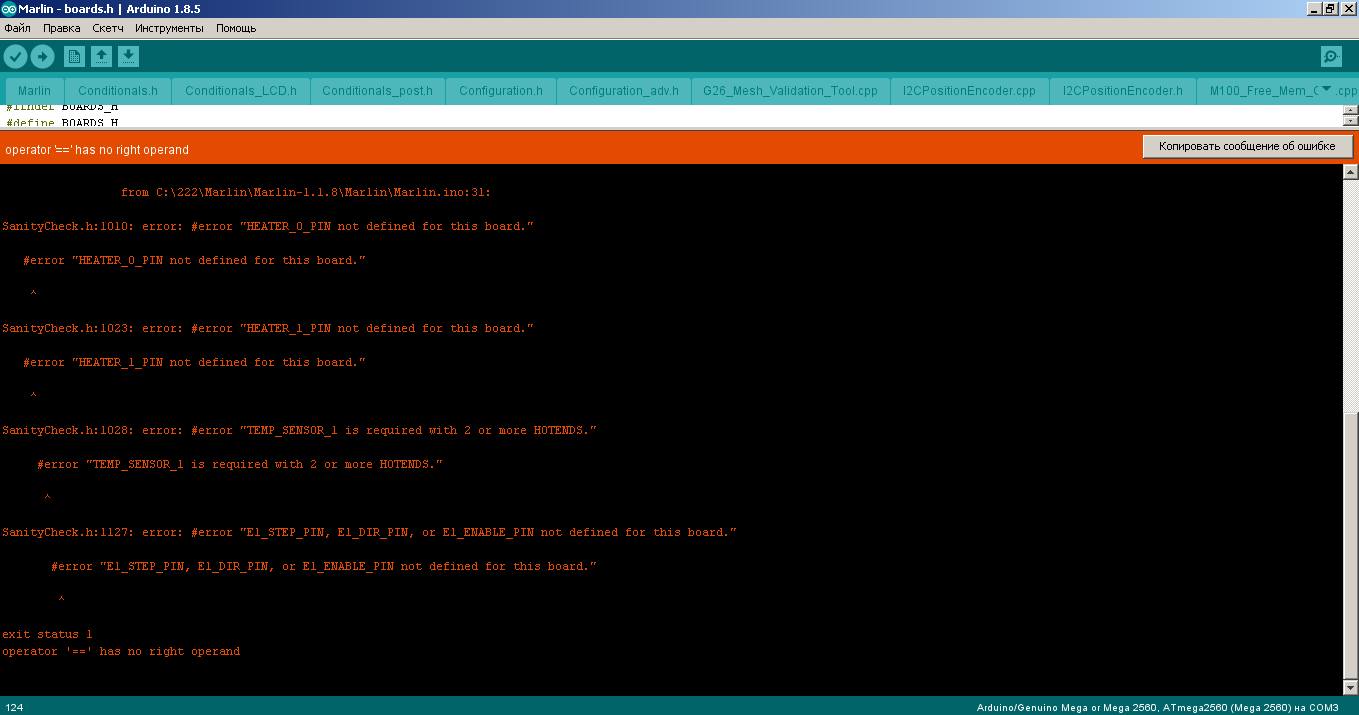Switch to the Marlin tab
Image resolution: width=1359 pixels, height=715 pixels.
34,91
